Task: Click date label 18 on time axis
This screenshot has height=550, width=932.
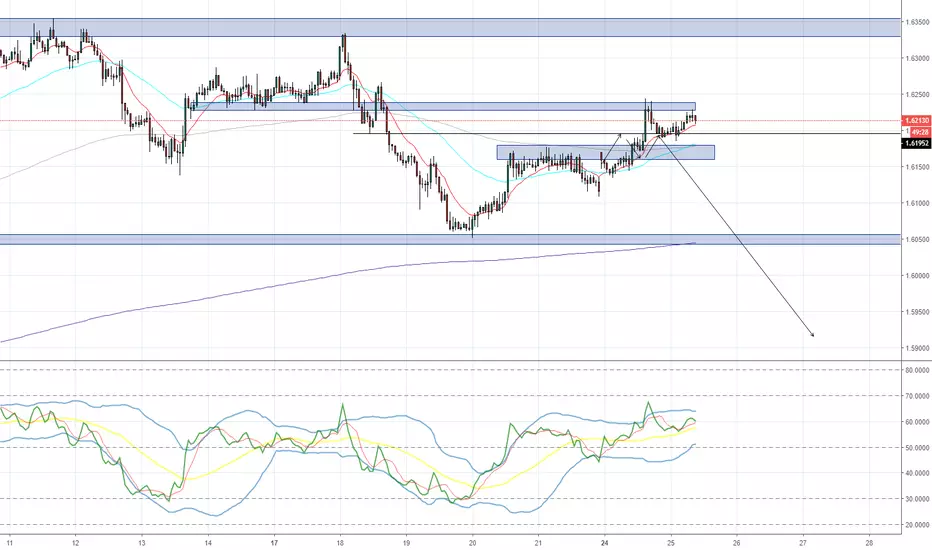Action: 340,543
